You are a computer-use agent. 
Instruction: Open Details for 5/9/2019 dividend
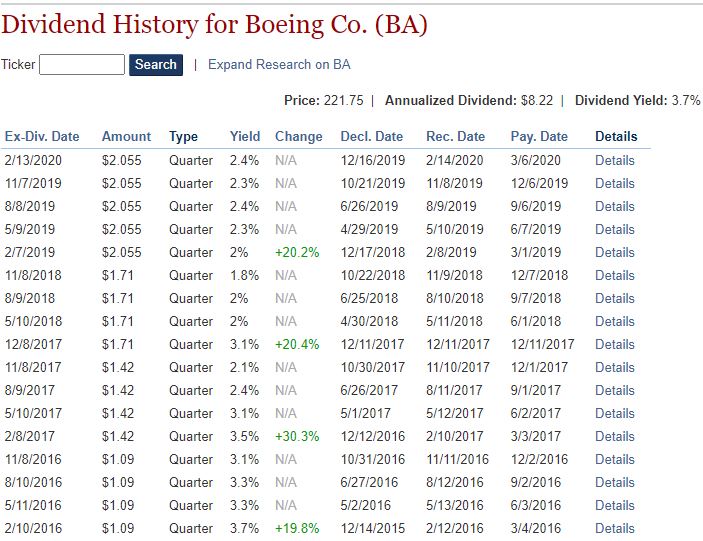click(x=615, y=229)
